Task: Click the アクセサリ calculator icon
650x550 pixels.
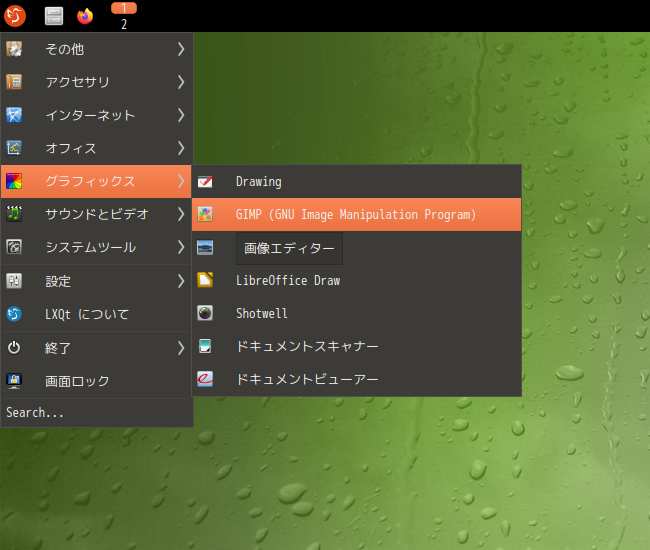Action: coord(14,82)
